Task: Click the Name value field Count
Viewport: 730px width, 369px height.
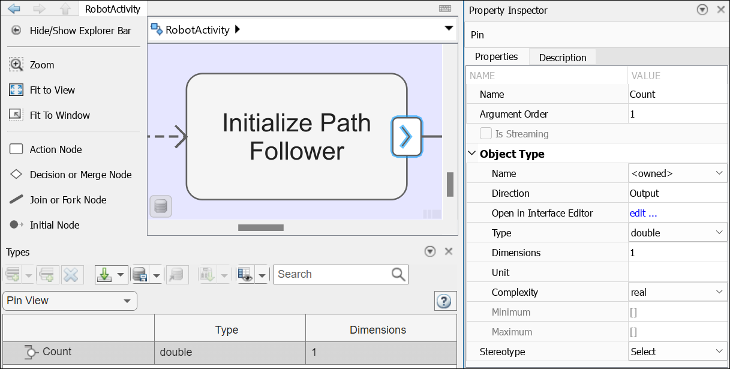Action: [x=677, y=94]
